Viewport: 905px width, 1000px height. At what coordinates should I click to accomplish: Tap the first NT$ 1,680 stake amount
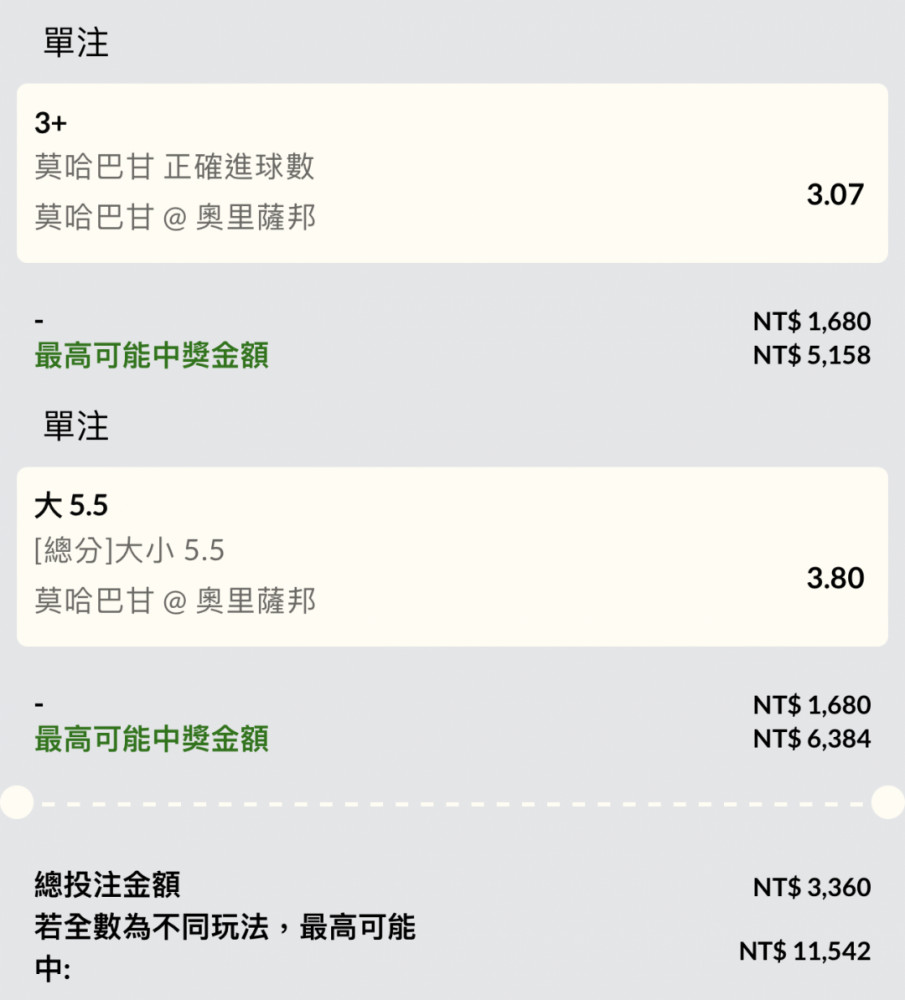point(812,321)
